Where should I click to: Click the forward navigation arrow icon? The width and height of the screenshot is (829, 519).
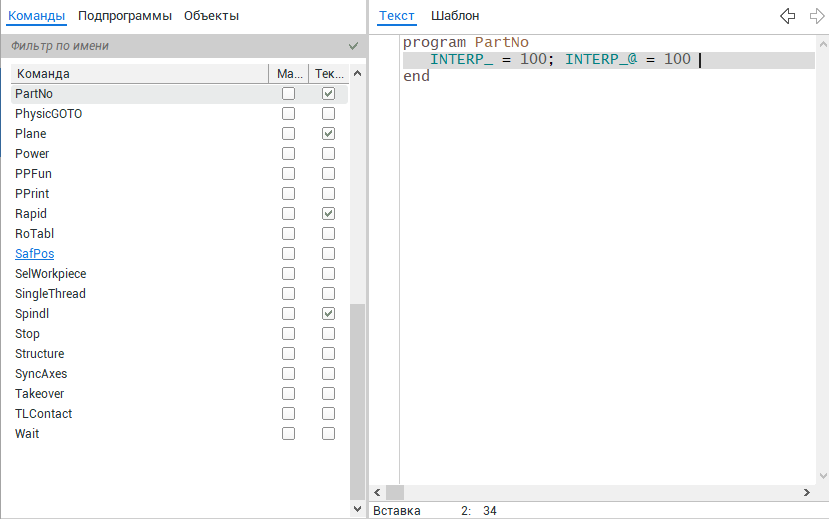(816, 16)
